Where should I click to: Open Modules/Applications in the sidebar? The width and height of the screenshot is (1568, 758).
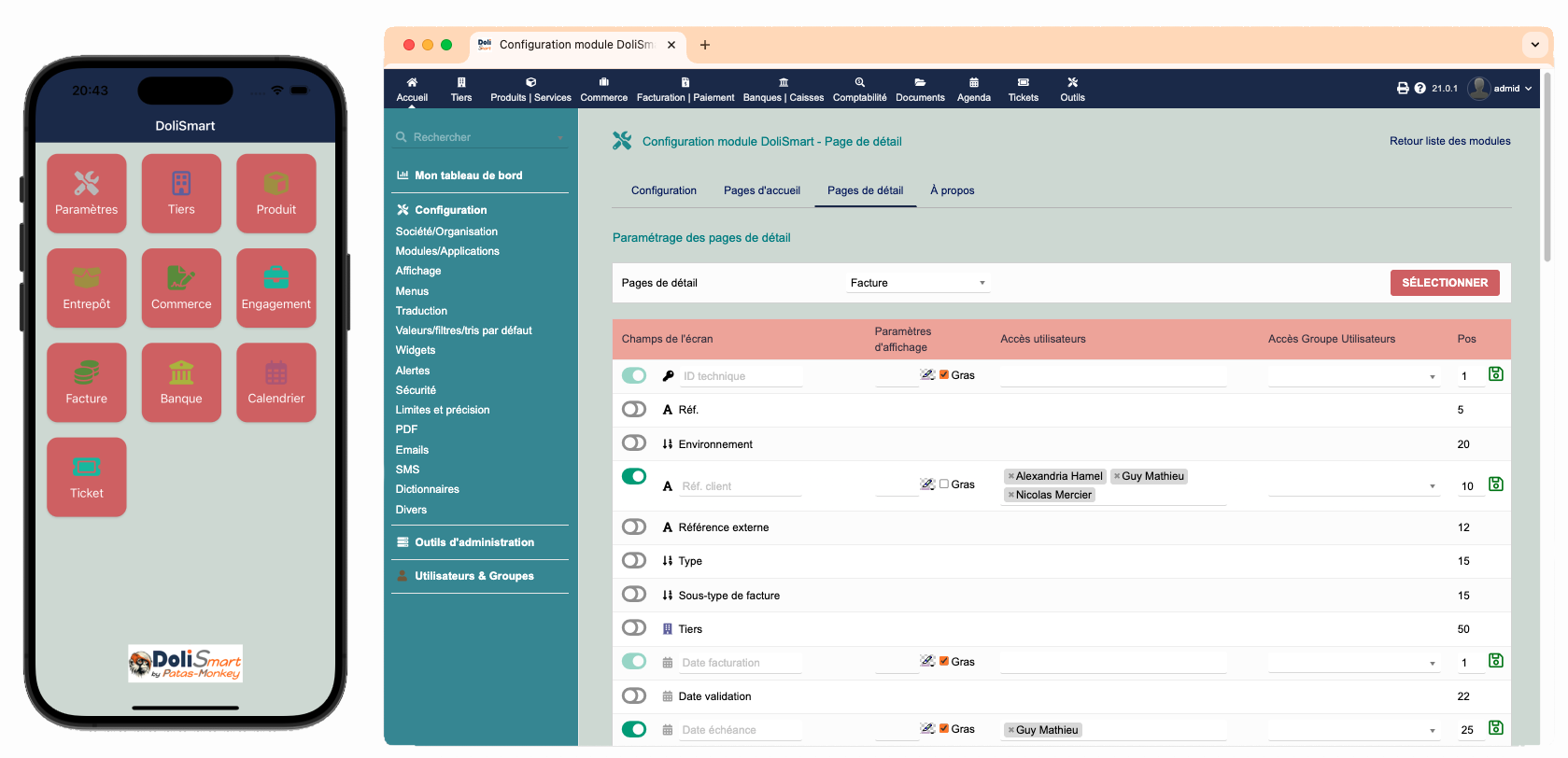tap(447, 251)
